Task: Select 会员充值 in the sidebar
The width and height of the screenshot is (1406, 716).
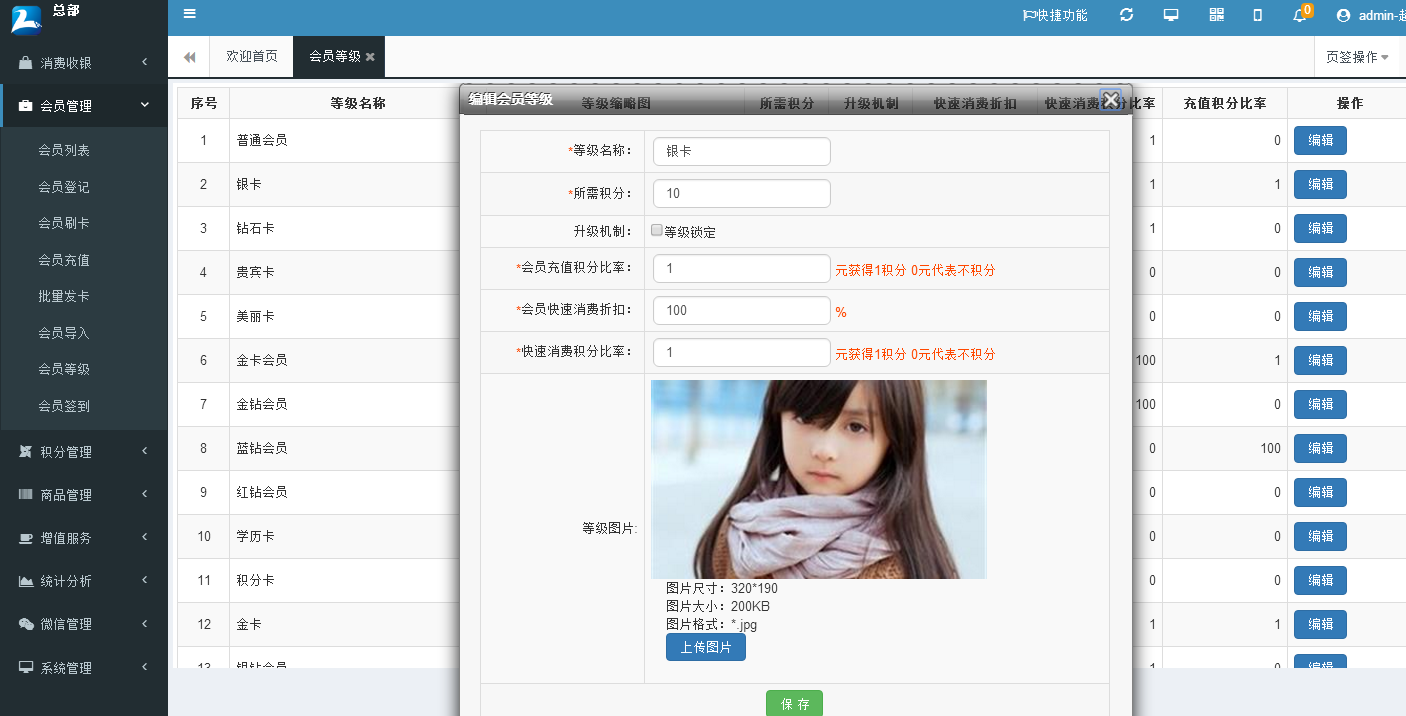Action: [x=64, y=260]
